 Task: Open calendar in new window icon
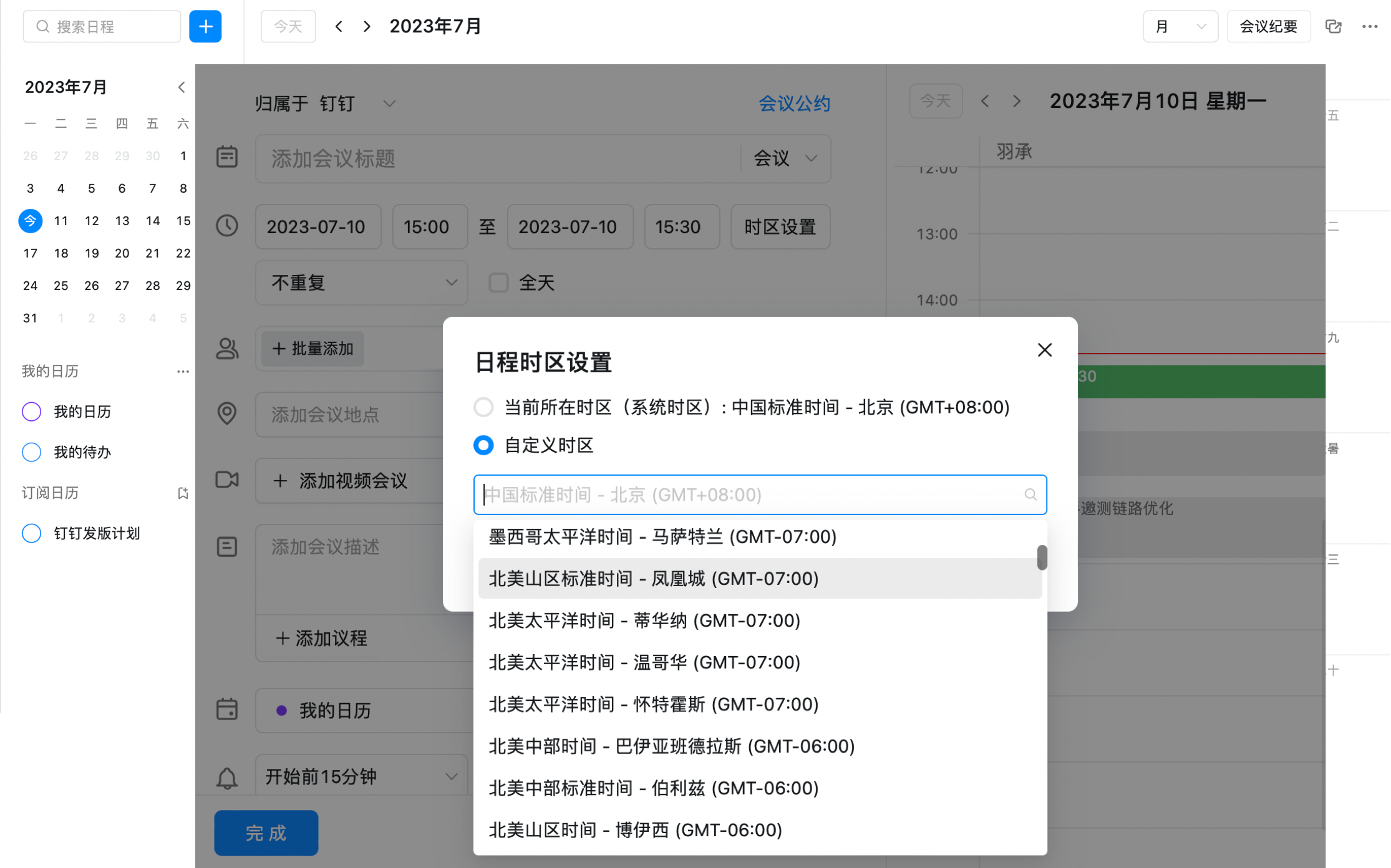(x=1334, y=27)
